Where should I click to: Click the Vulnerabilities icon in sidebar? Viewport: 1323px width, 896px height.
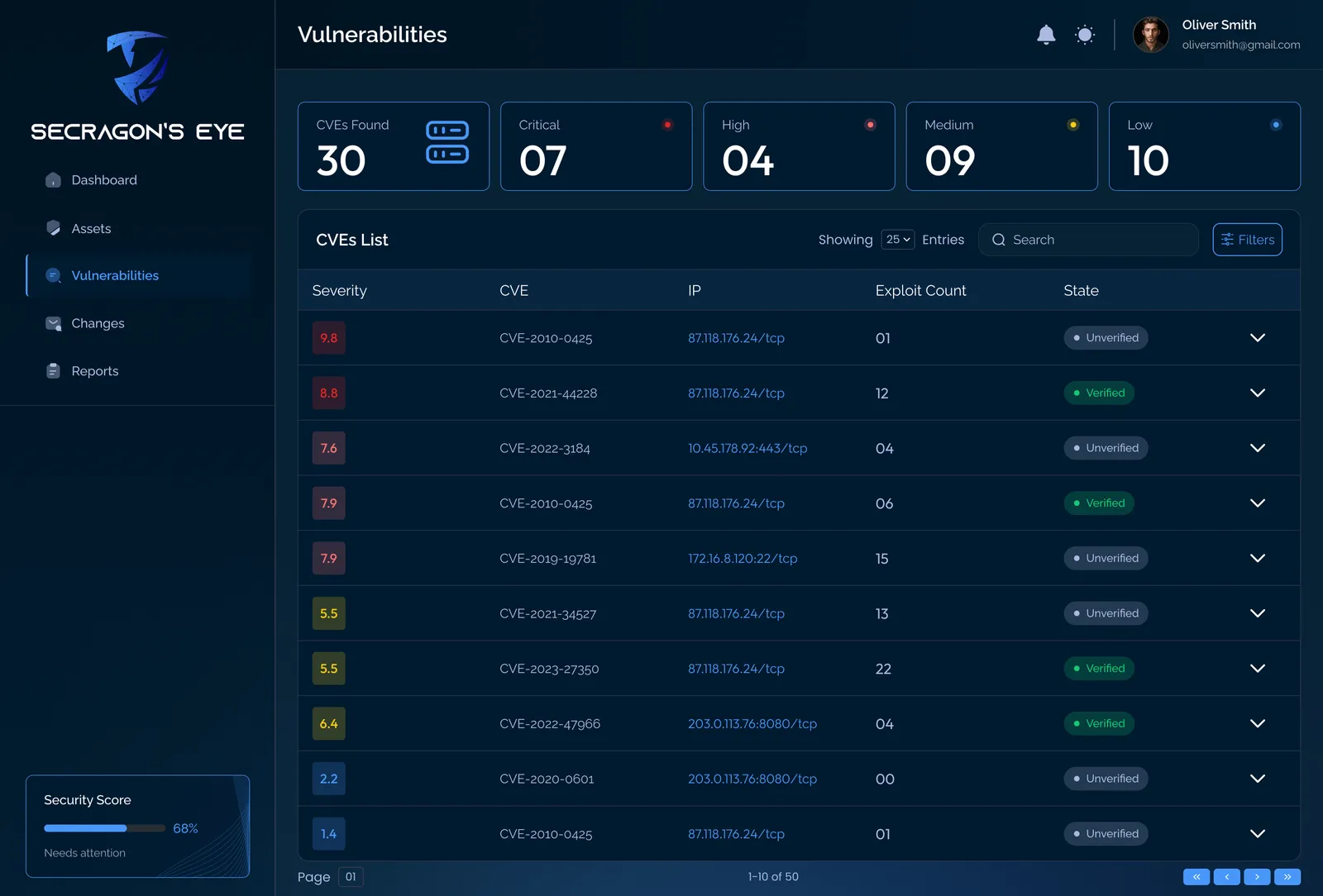click(53, 275)
